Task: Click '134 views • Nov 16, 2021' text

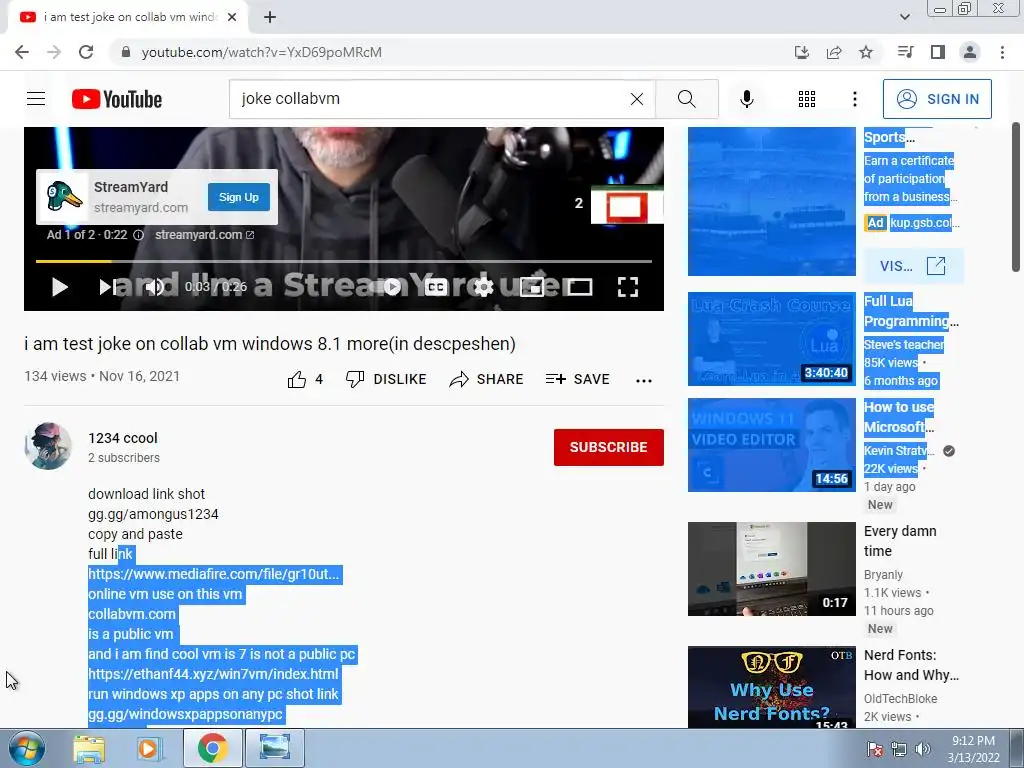Action: click(102, 376)
